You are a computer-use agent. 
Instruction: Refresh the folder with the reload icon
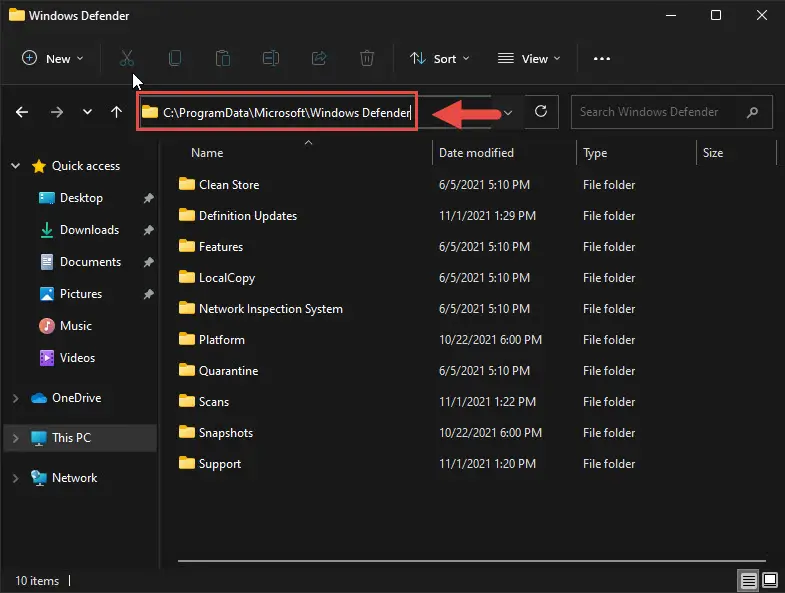[x=541, y=112]
